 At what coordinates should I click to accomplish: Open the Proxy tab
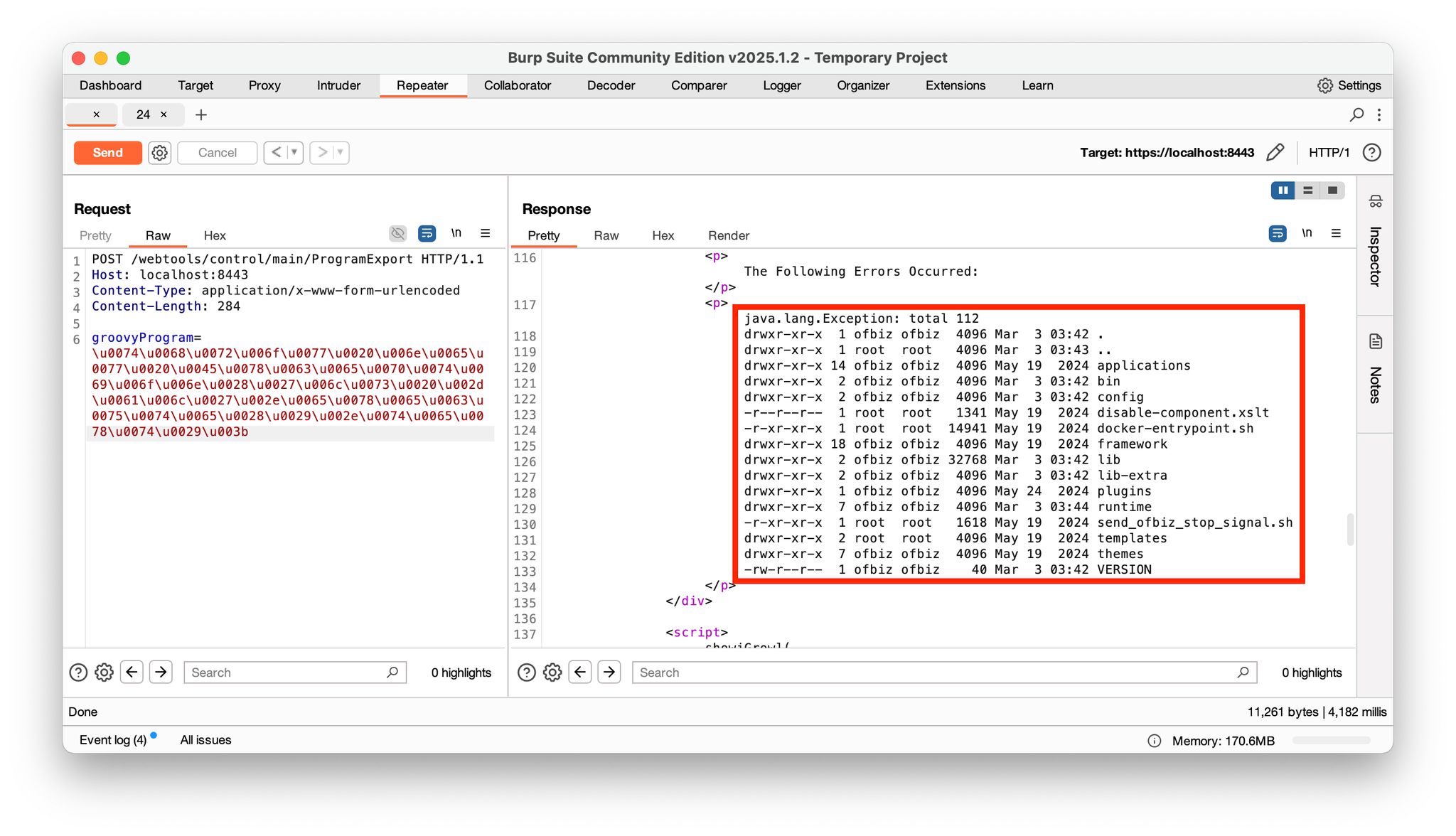click(x=264, y=85)
